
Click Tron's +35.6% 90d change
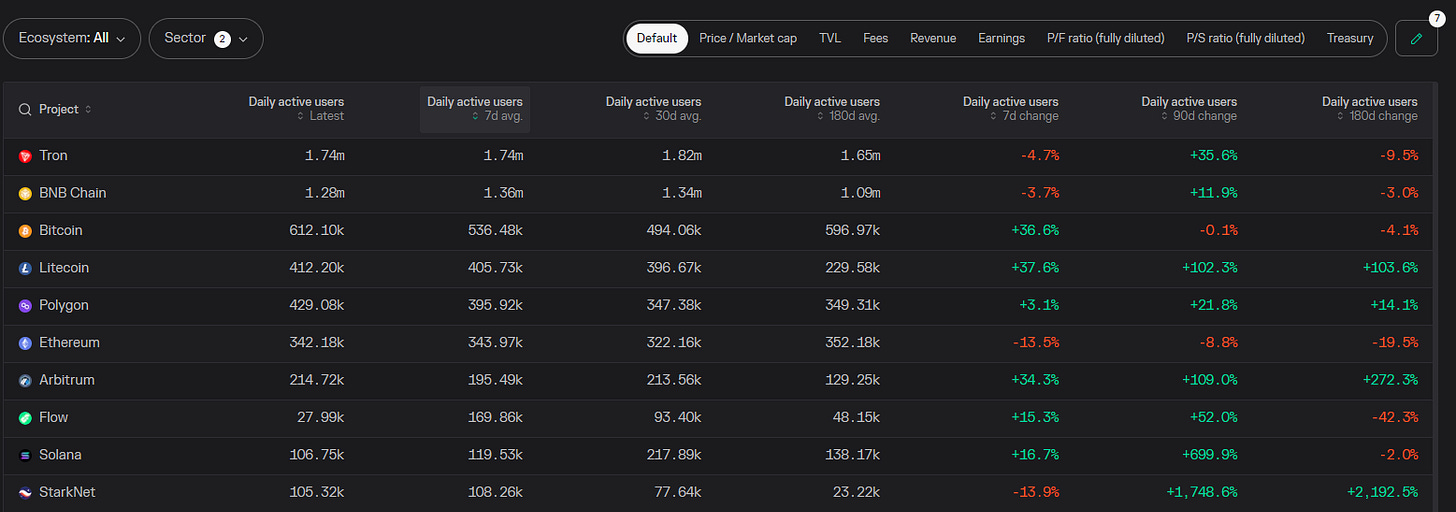(x=1212, y=156)
